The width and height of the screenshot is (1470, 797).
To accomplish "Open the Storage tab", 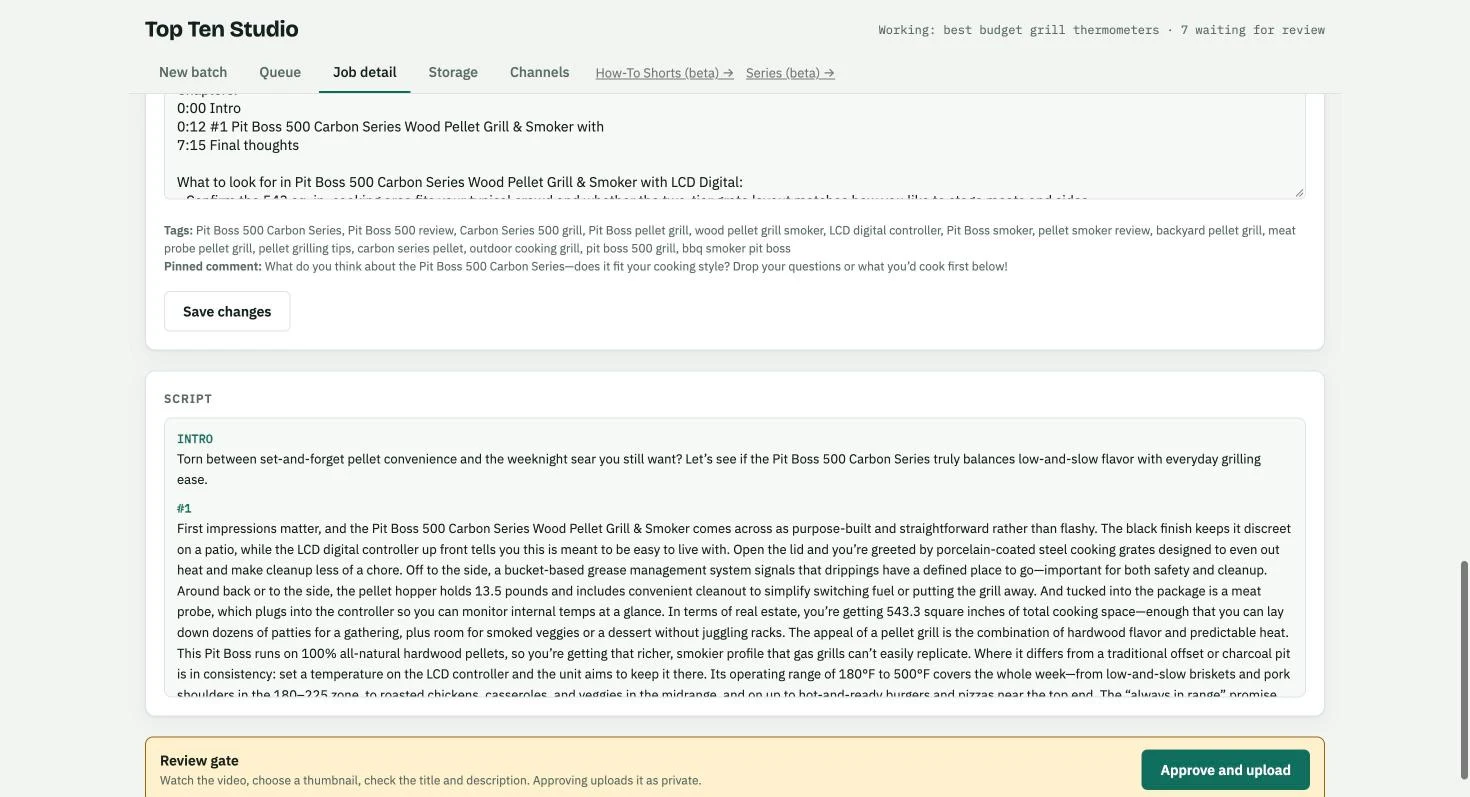I will (x=453, y=72).
